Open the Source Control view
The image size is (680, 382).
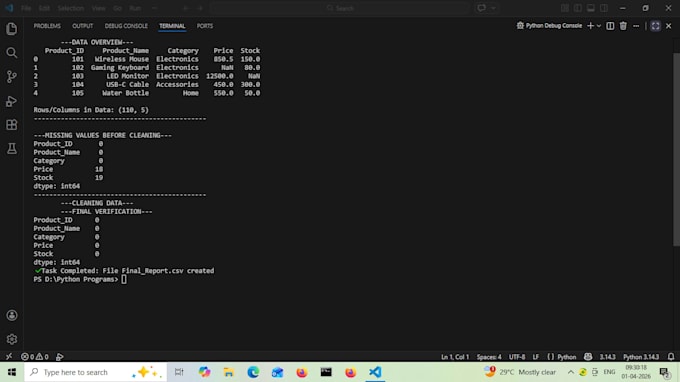coord(12,77)
